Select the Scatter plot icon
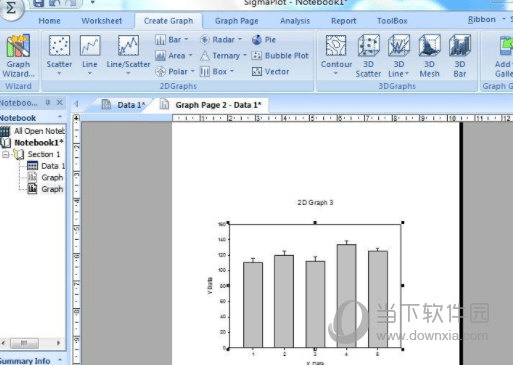Image resolution: width=513 pixels, height=365 pixels. [x=59, y=46]
